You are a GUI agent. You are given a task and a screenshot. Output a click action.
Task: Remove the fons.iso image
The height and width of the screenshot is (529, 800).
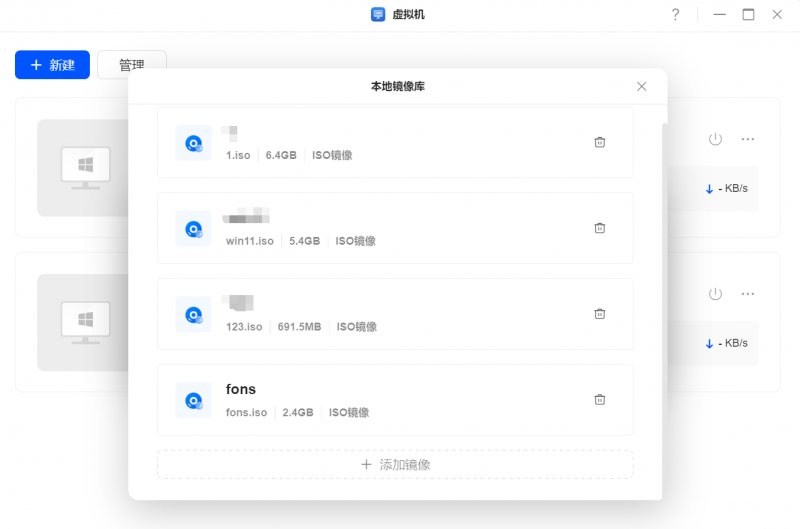(x=600, y=400)
